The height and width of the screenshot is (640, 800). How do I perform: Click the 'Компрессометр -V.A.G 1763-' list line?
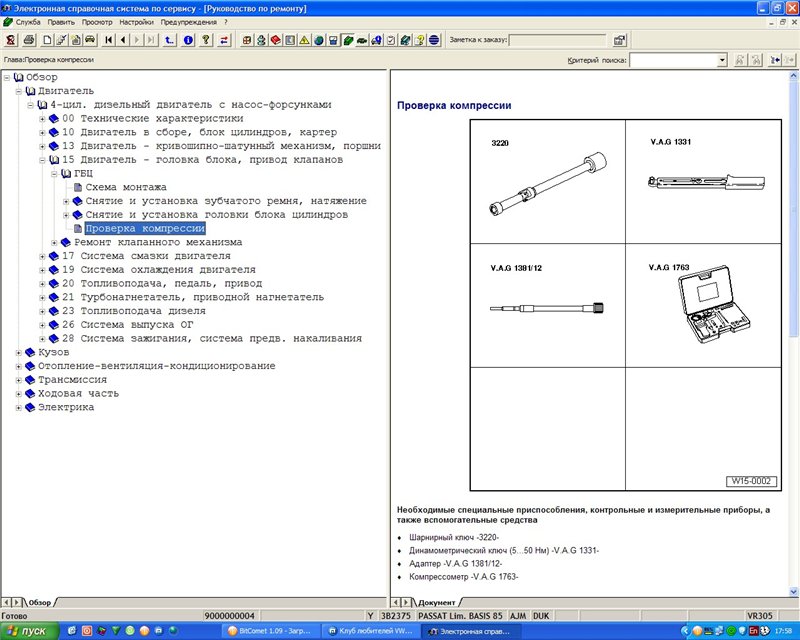click(463, 577)
